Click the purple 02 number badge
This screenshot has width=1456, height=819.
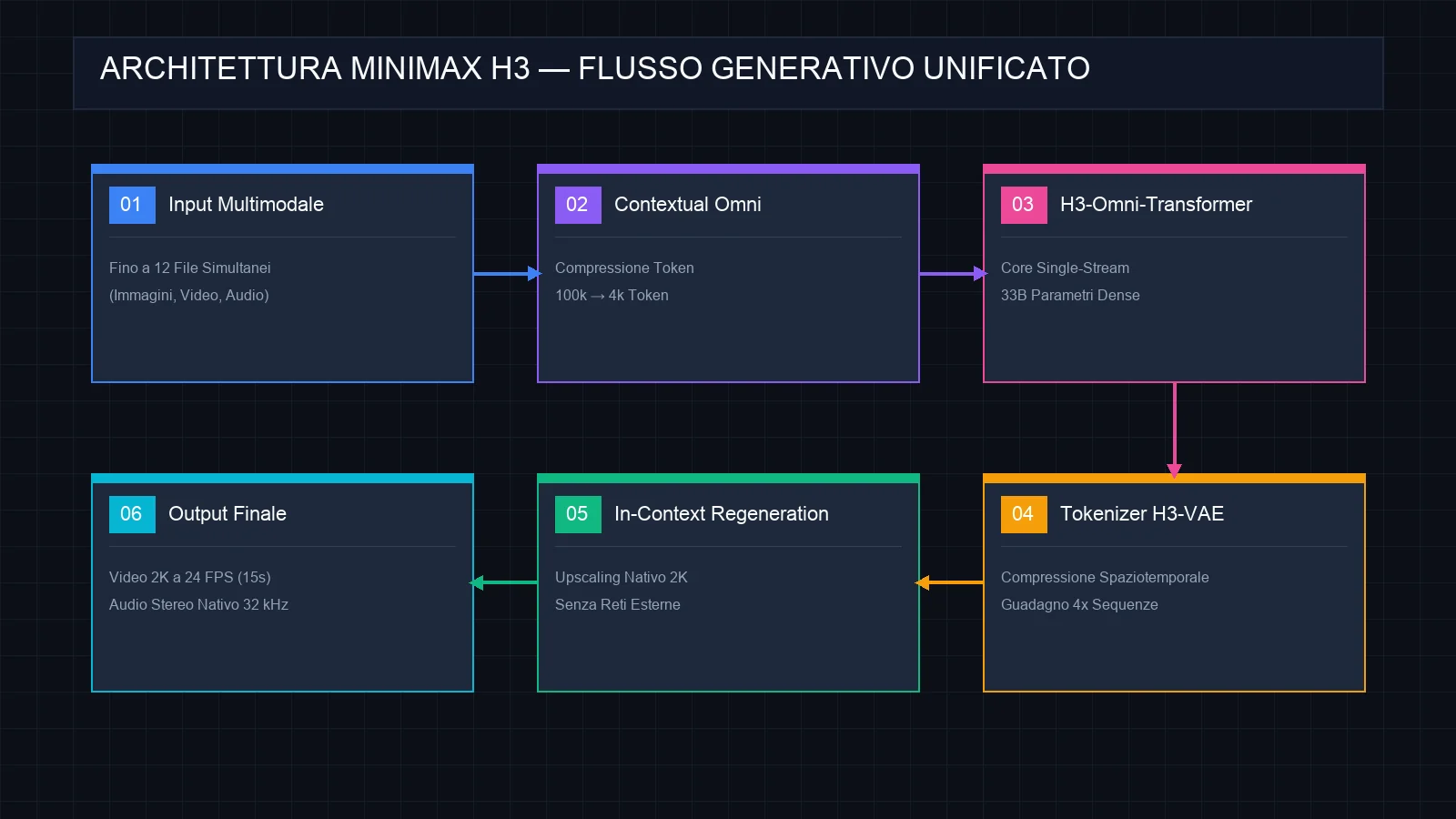(x=578, y=205)
